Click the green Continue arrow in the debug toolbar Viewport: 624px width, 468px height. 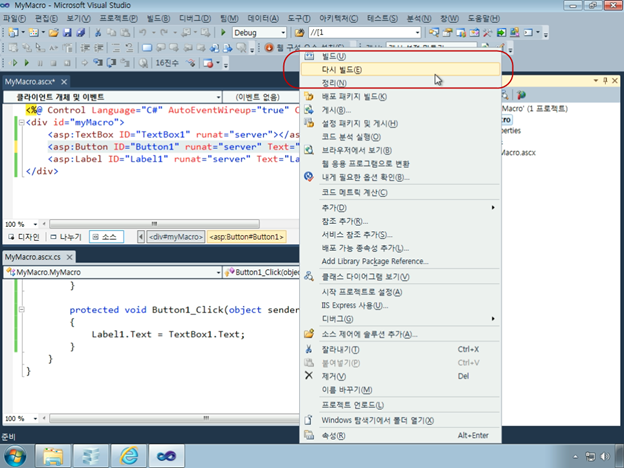27,63
